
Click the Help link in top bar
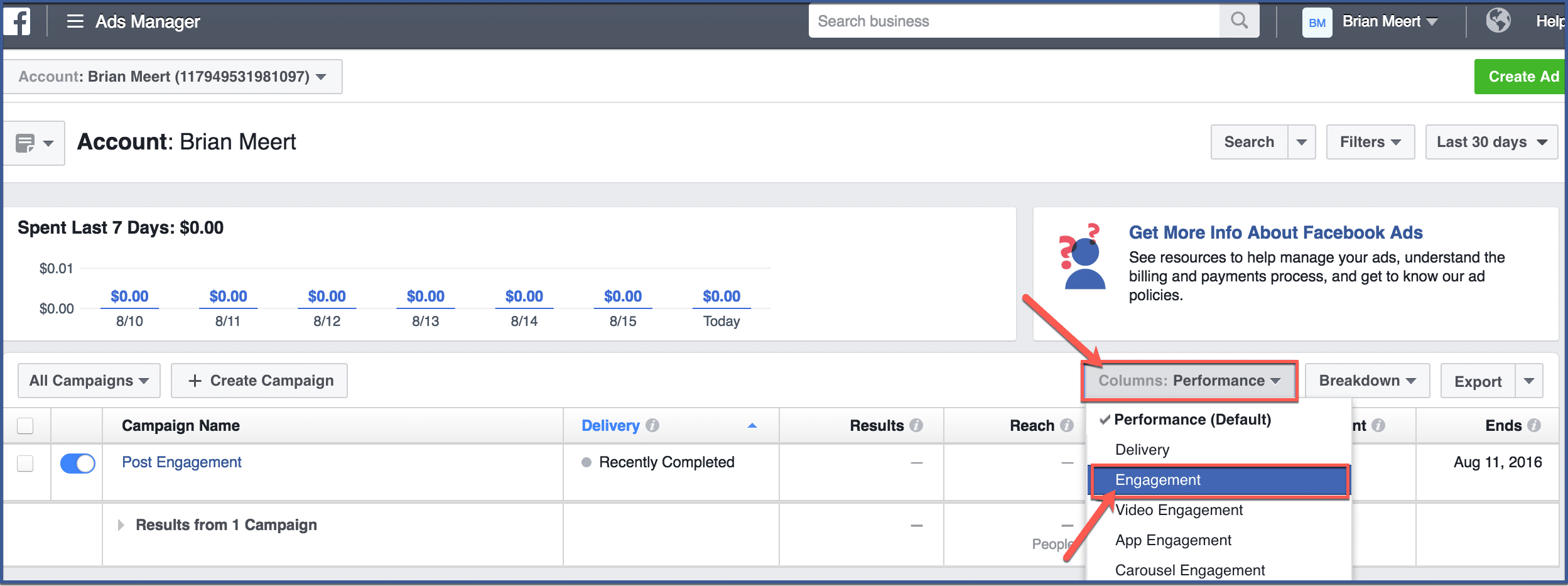click(1550, 21)
